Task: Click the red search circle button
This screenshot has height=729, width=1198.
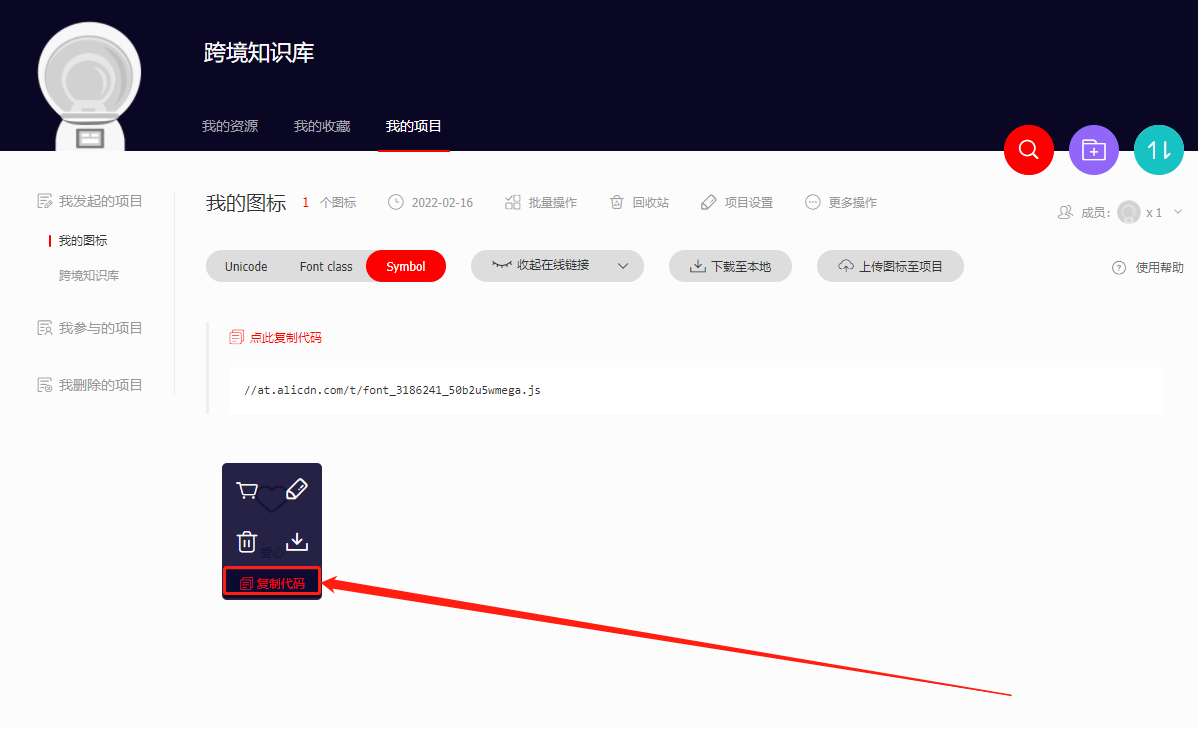Action: (1029, 150)
